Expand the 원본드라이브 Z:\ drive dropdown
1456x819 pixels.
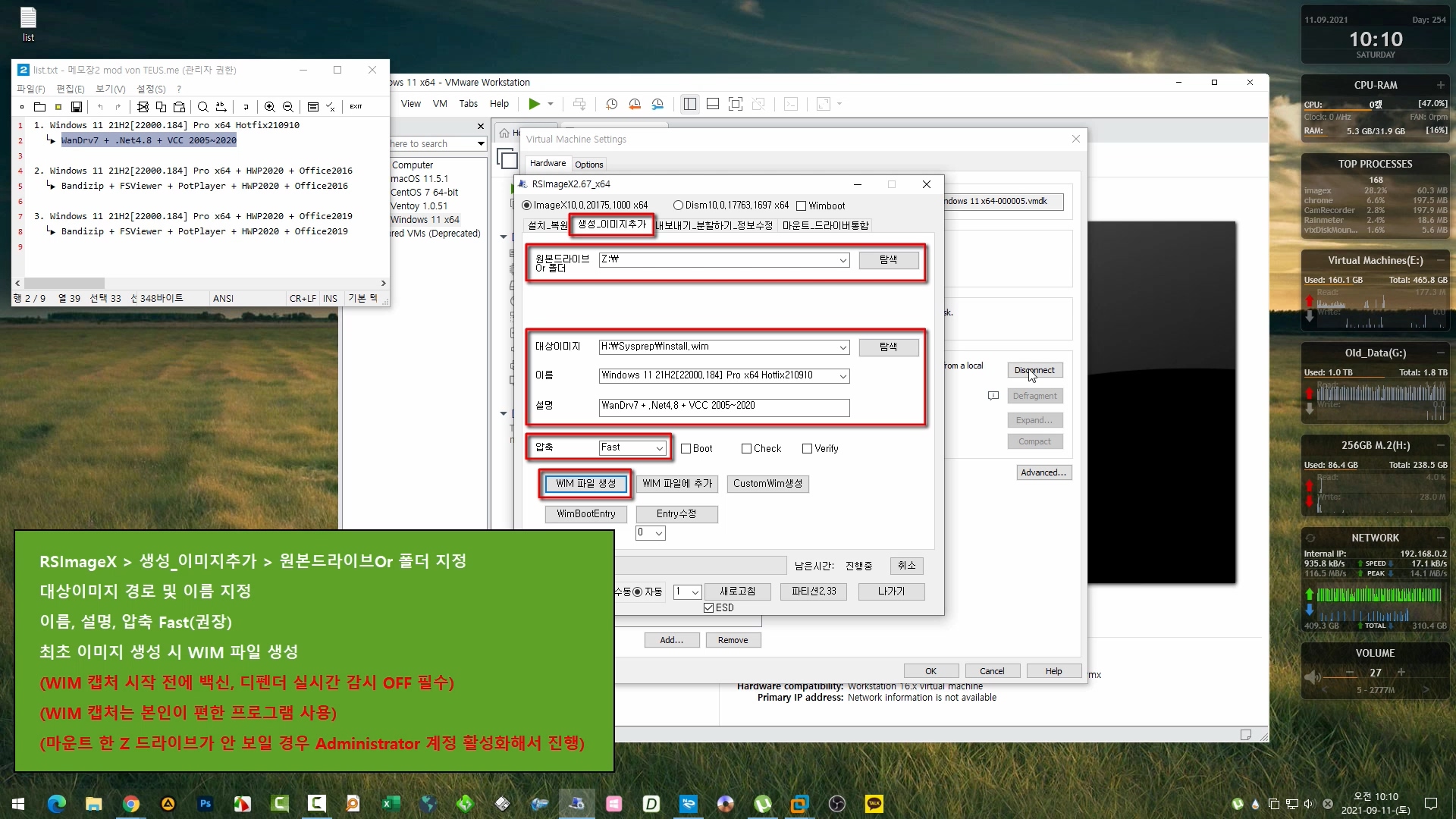point(843,260)
